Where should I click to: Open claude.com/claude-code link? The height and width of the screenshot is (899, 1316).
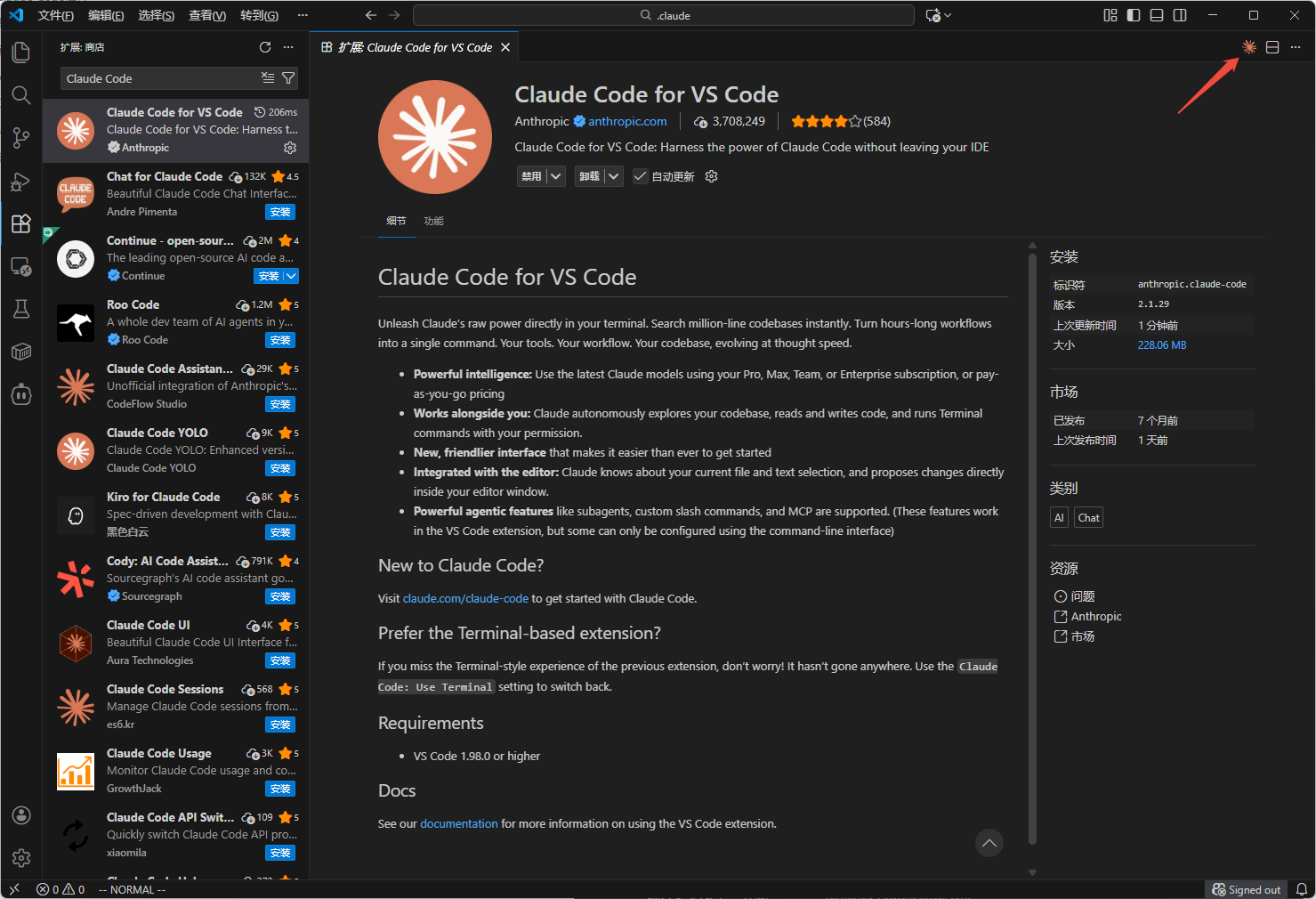(x=465, y=598)
